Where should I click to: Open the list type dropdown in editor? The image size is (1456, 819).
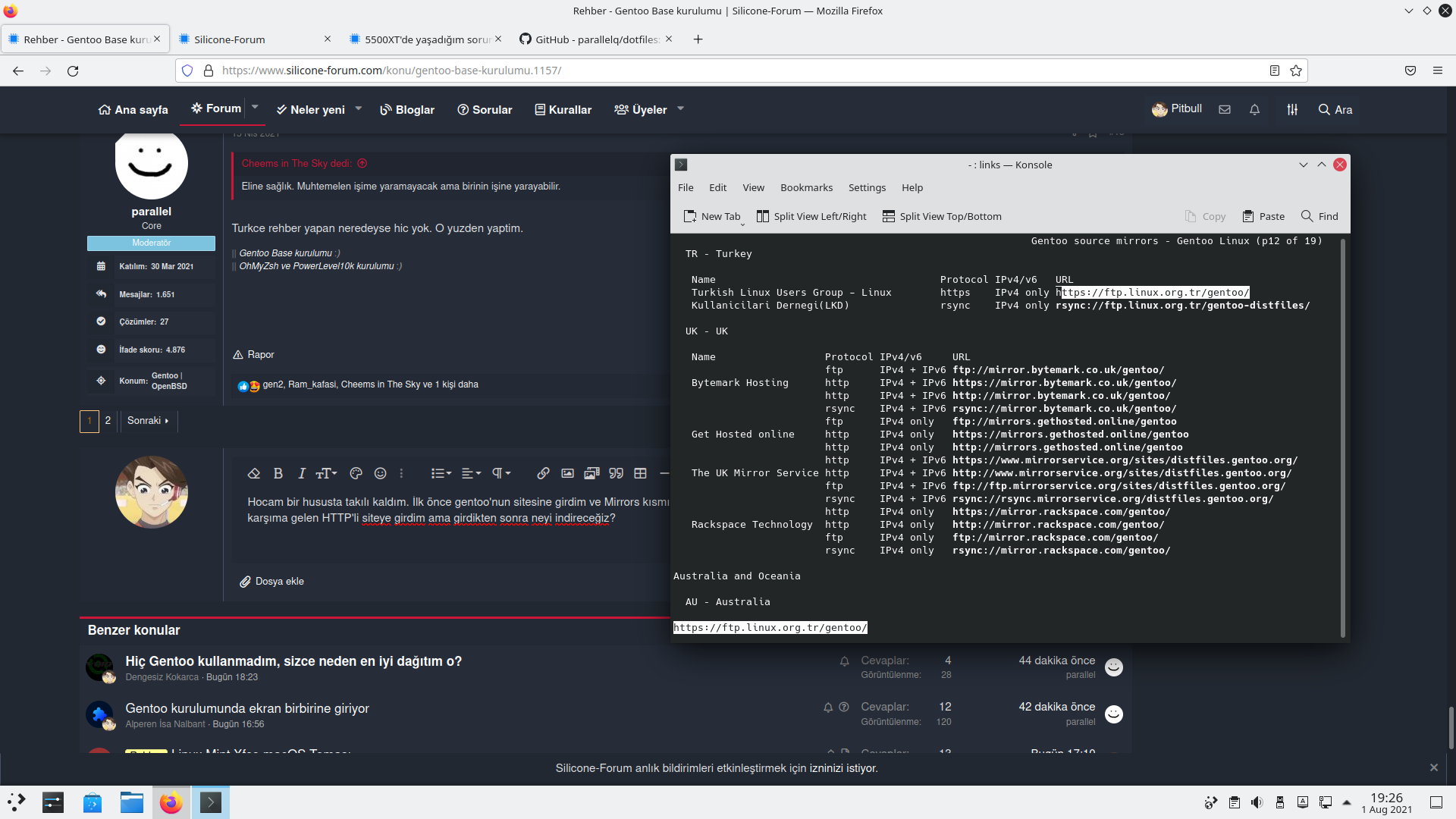point(441,473)
